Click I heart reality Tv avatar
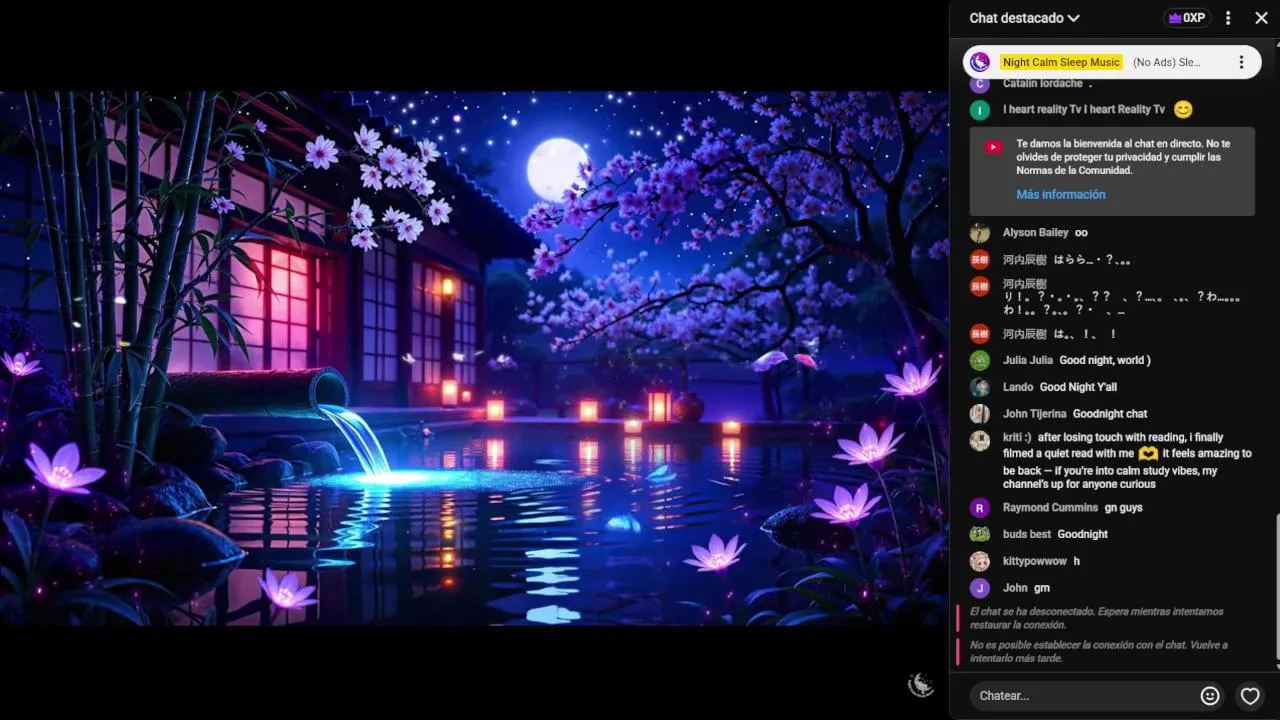This screenshot has width=1280, height=720. tap(980, 110)
